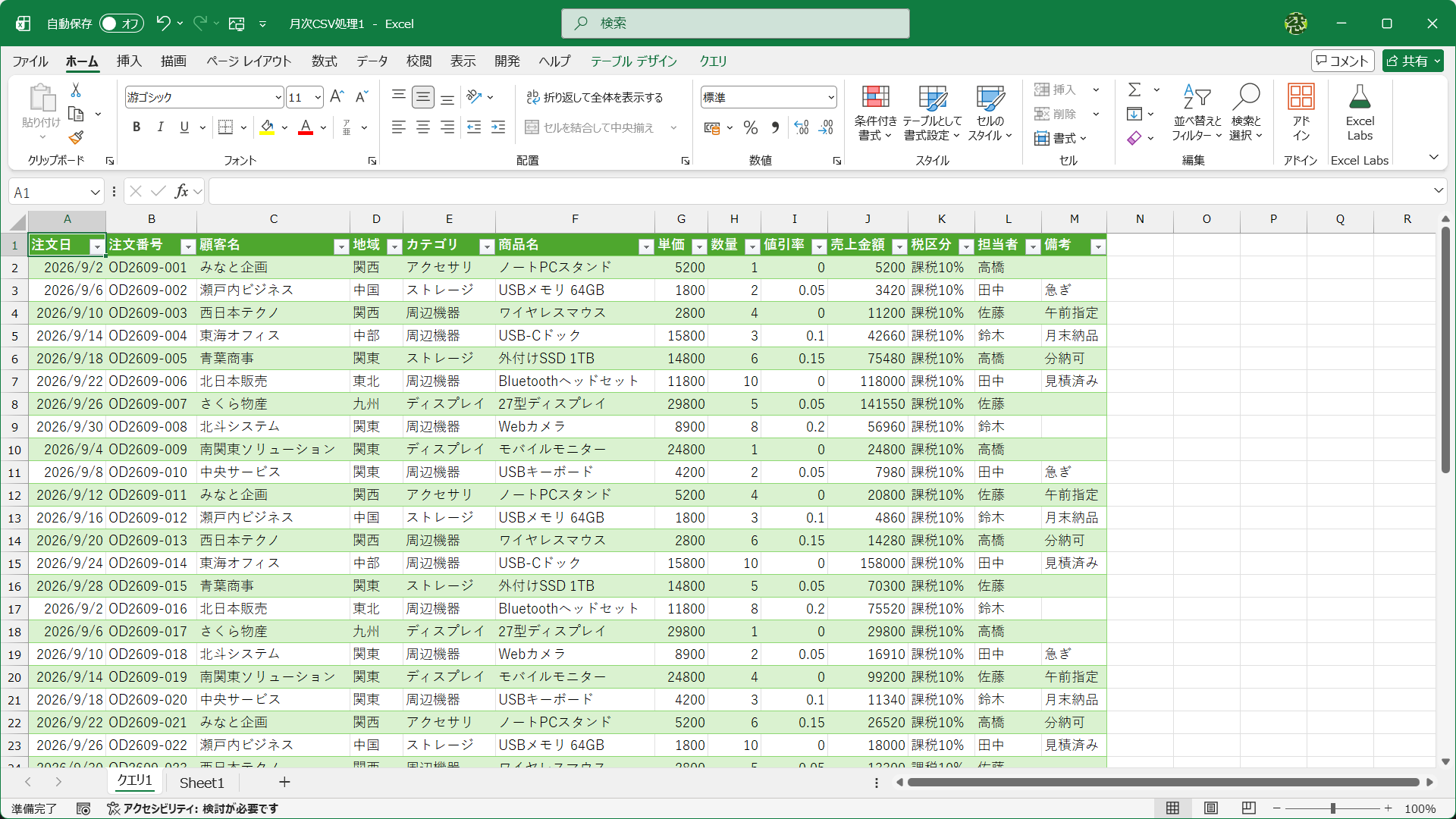
Task: Toggle AutoSave (自動保存) switch
Action: (121, 24)
